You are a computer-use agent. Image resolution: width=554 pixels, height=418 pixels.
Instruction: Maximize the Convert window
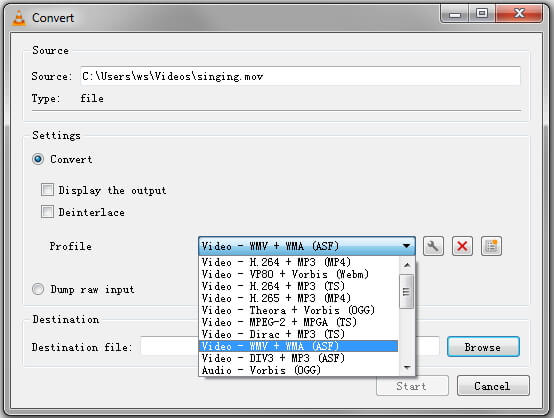pyautogui.click(x=482, y=14)
